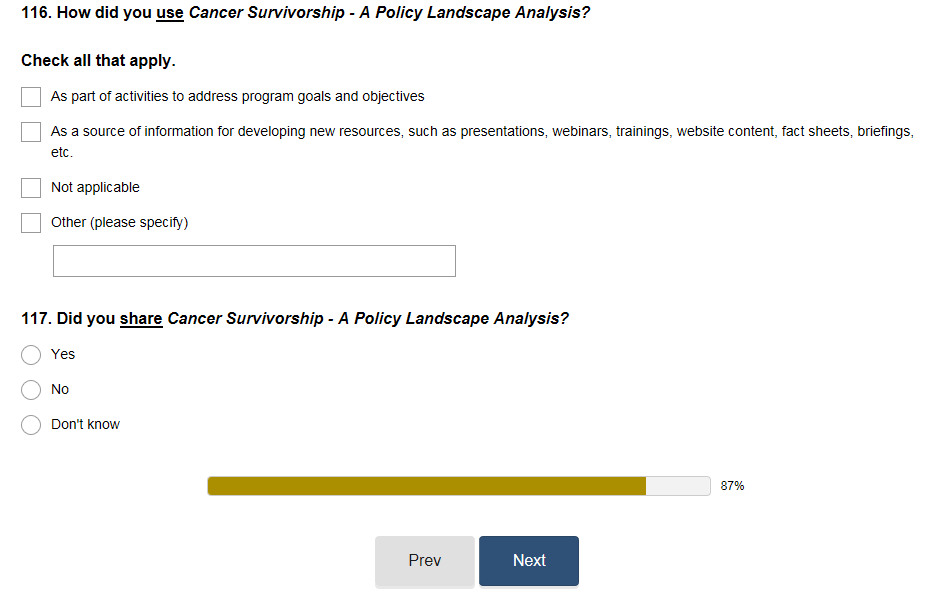This screenshot has height=602, width=952.
Task: Click the "Don't know" label text
Action: [x=85, y=425]
